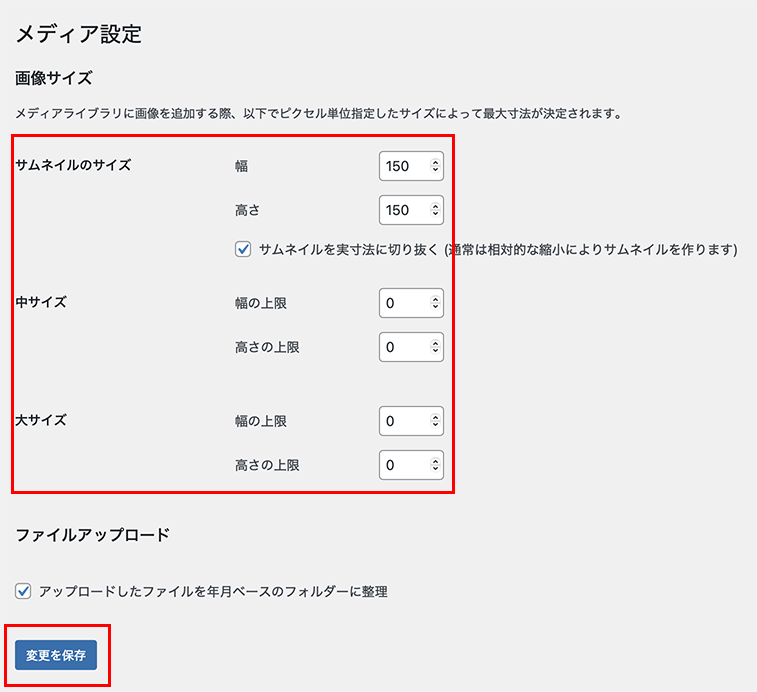Image resolution: width=757 pixels, height=692 pixels.
Task: Decrease 中サイズ 幅の上限 using the down arrow
Action: click(435, 308)
